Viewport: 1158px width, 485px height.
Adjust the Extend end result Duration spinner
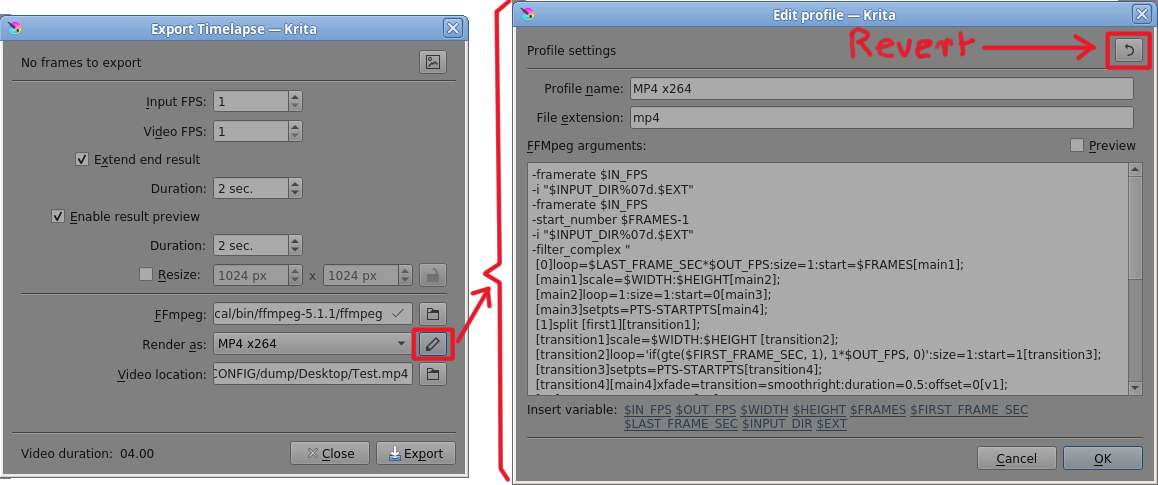(x=295, y=189)
